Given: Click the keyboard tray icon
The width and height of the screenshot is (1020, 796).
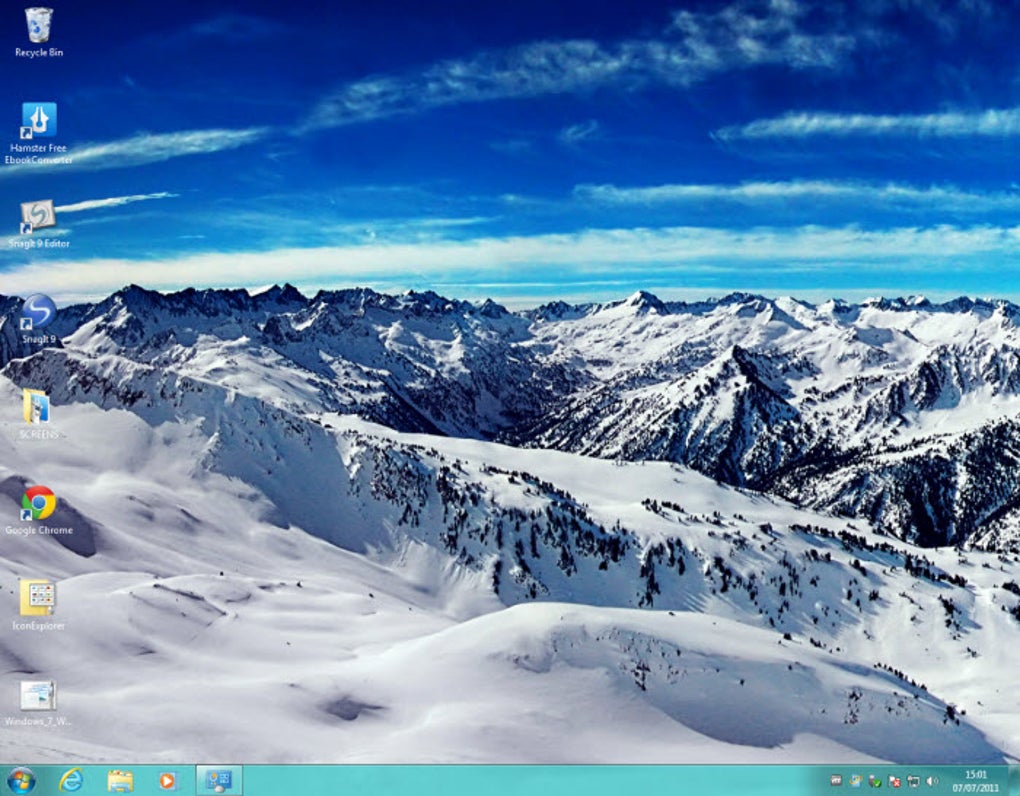Looking at the screenshot, I should (836, 781).
